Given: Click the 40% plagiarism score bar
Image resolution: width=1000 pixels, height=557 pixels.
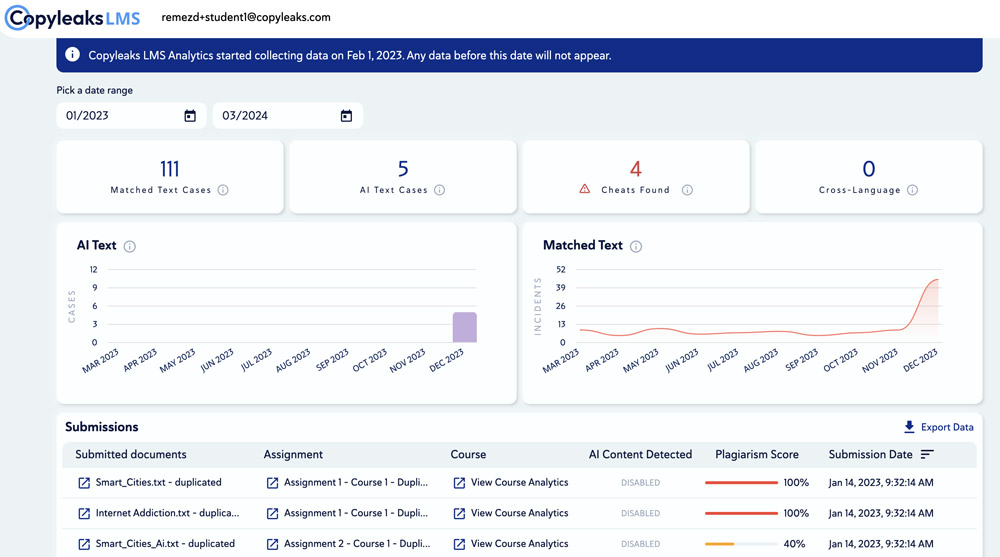Looking at the screenshot, I should (741, 544).
